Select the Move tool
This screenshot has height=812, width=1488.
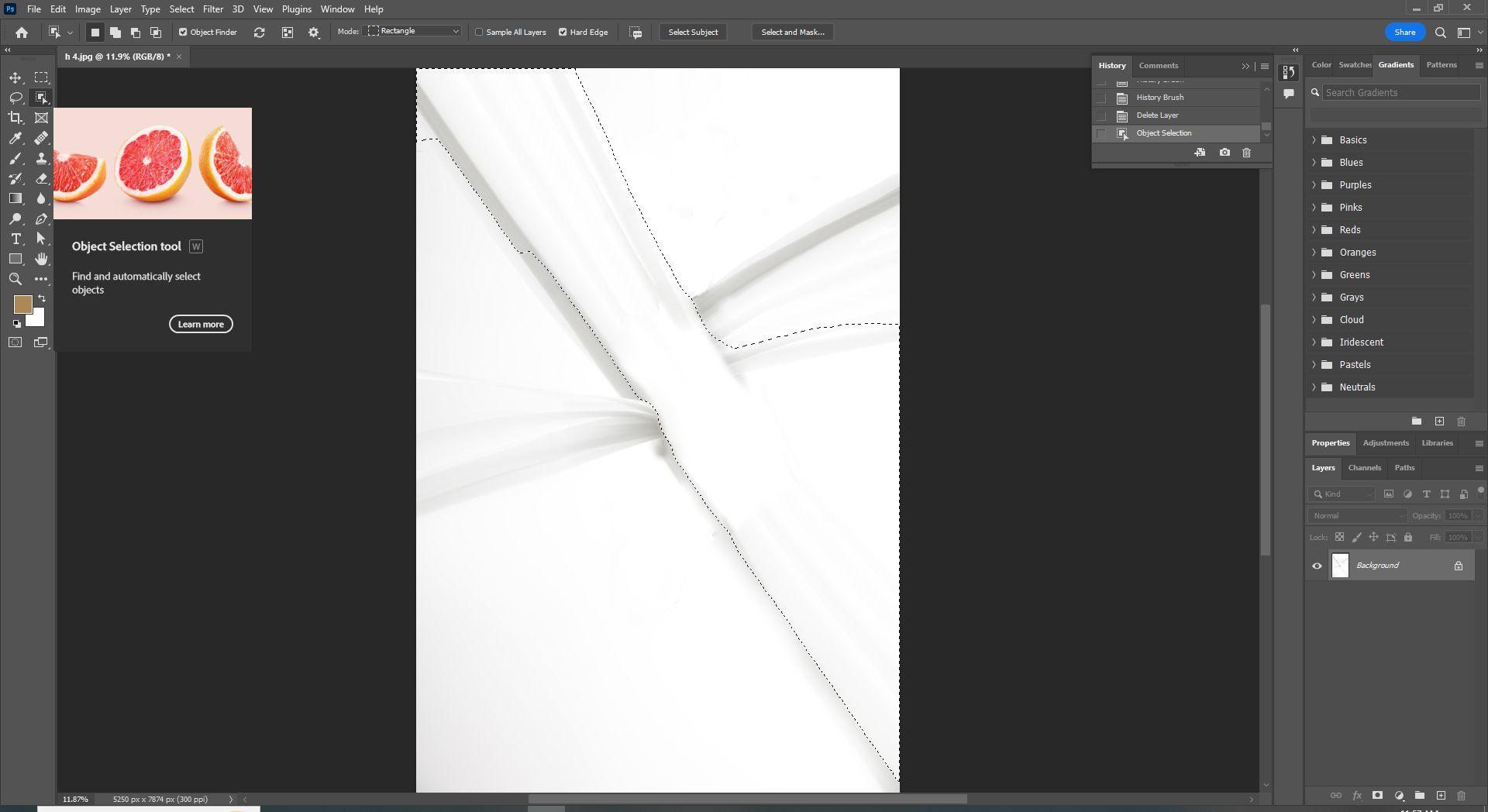click(15, 77)
